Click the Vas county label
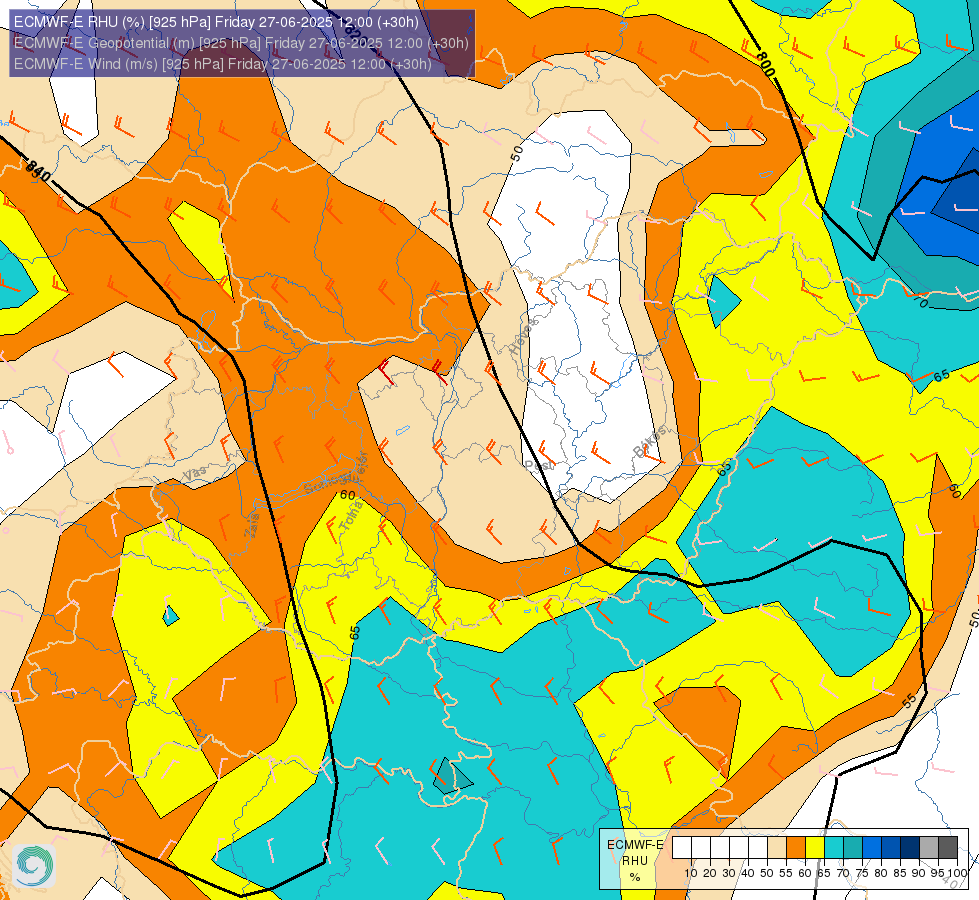This screenshot has width=979, height=900. pyautogui.click(x=194, y=475)
